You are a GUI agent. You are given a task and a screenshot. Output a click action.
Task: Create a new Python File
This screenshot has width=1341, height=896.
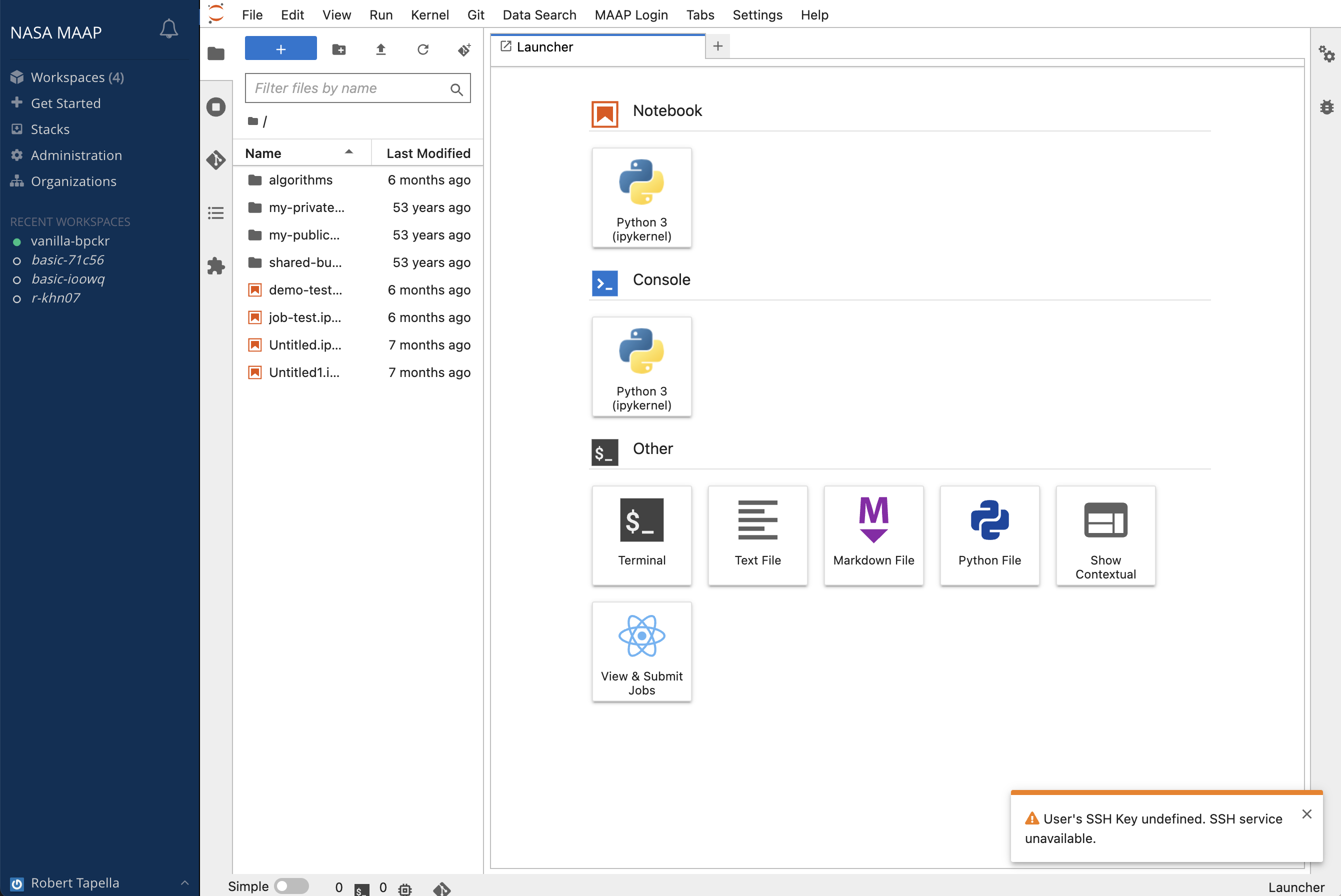click(x=989, y=535)
